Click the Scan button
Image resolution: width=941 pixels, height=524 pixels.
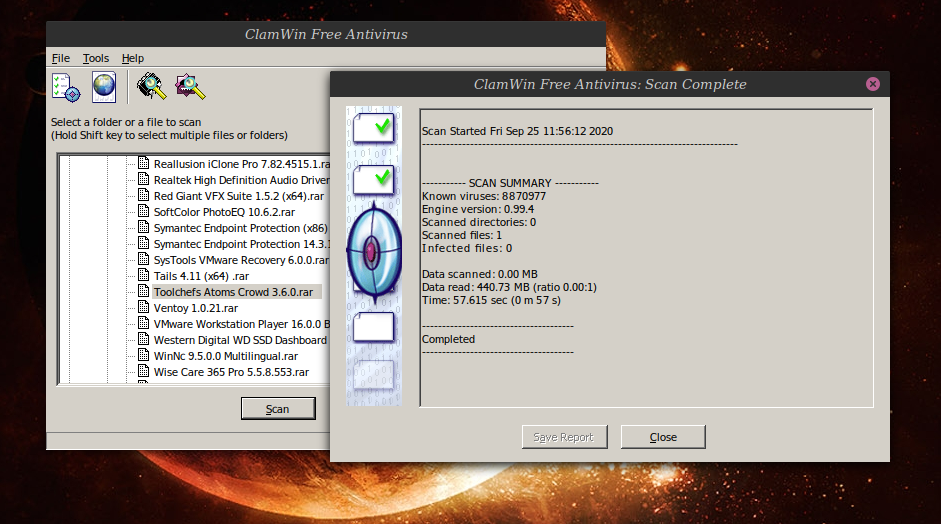coord(278,409)
